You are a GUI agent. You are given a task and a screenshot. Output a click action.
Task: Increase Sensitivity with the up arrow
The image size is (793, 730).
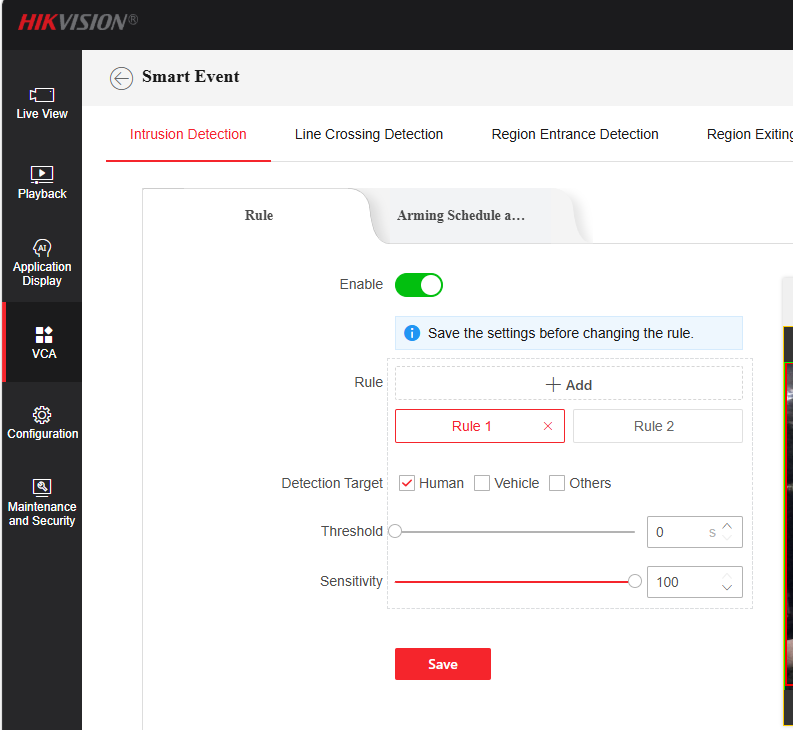tap(727, 576)
